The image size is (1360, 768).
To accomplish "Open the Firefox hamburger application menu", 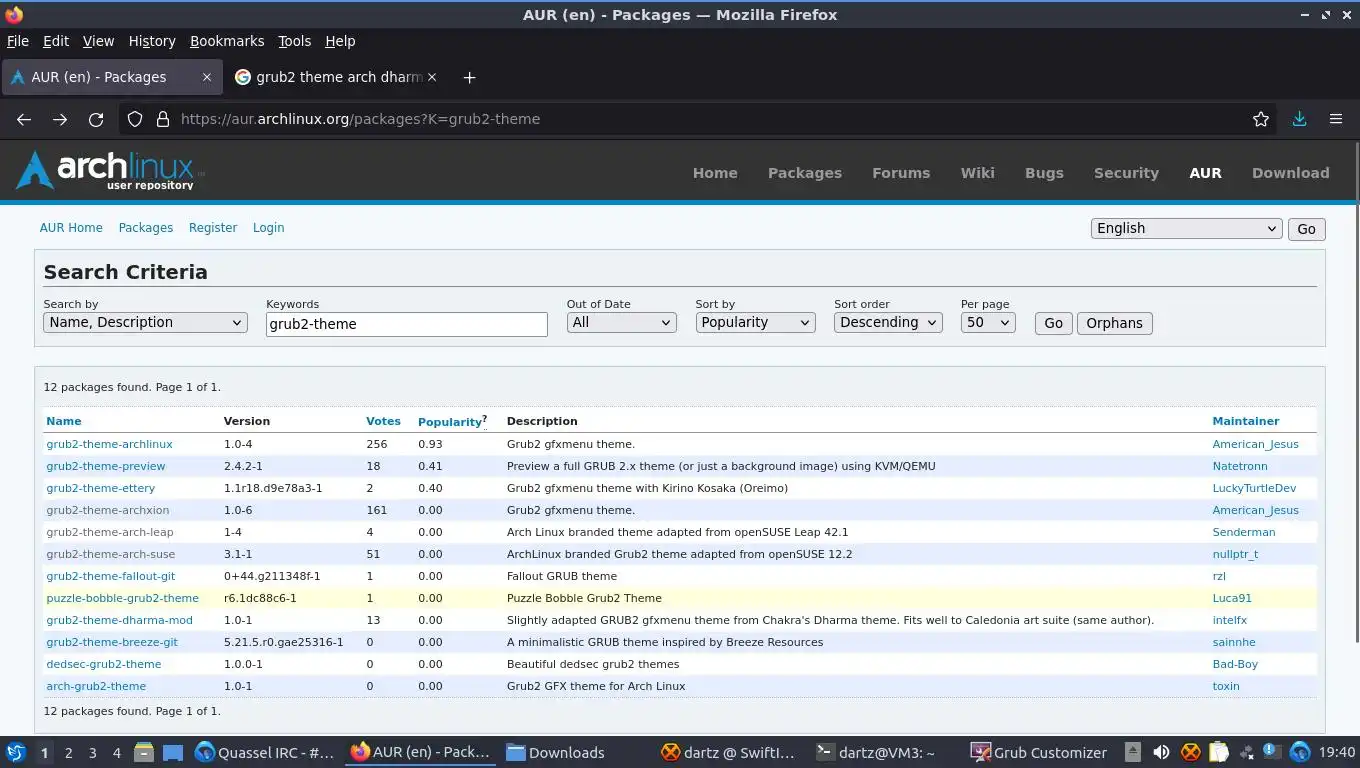I will tap(1336, 119).
